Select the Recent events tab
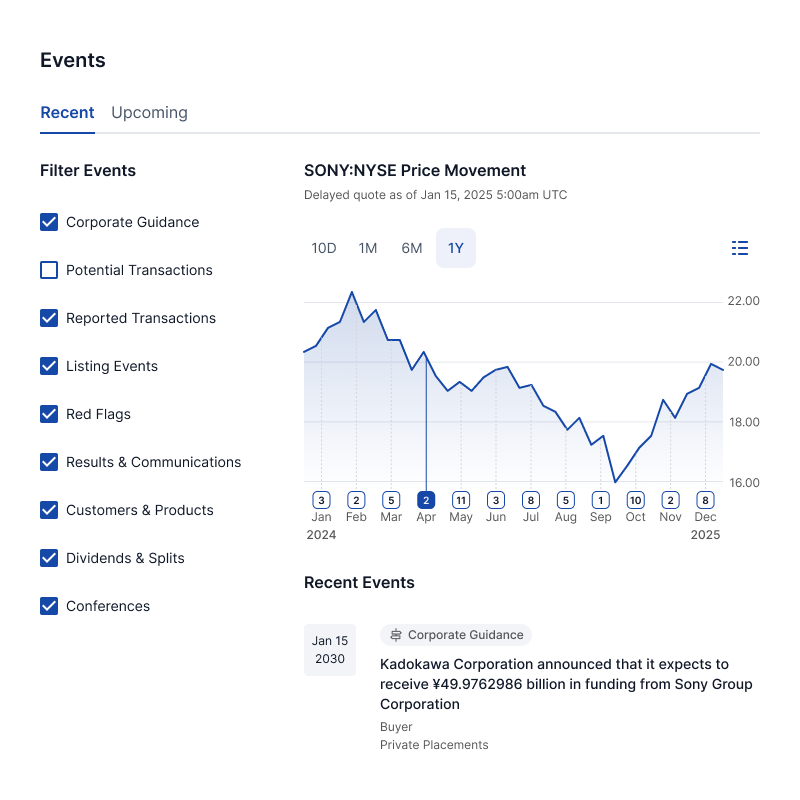 [x=67, y=113]
